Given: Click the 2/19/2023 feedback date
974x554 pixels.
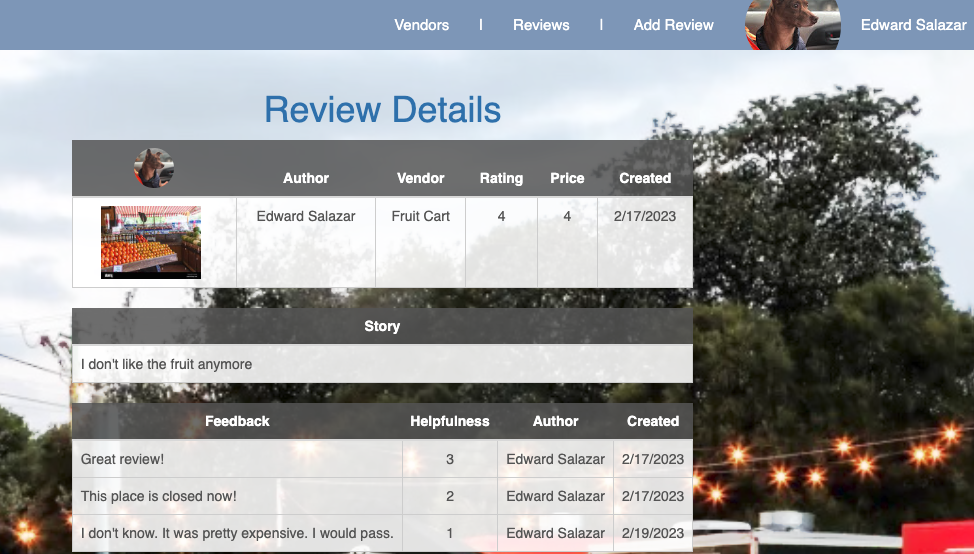Looking at the screenshot, I should [653, 534].
